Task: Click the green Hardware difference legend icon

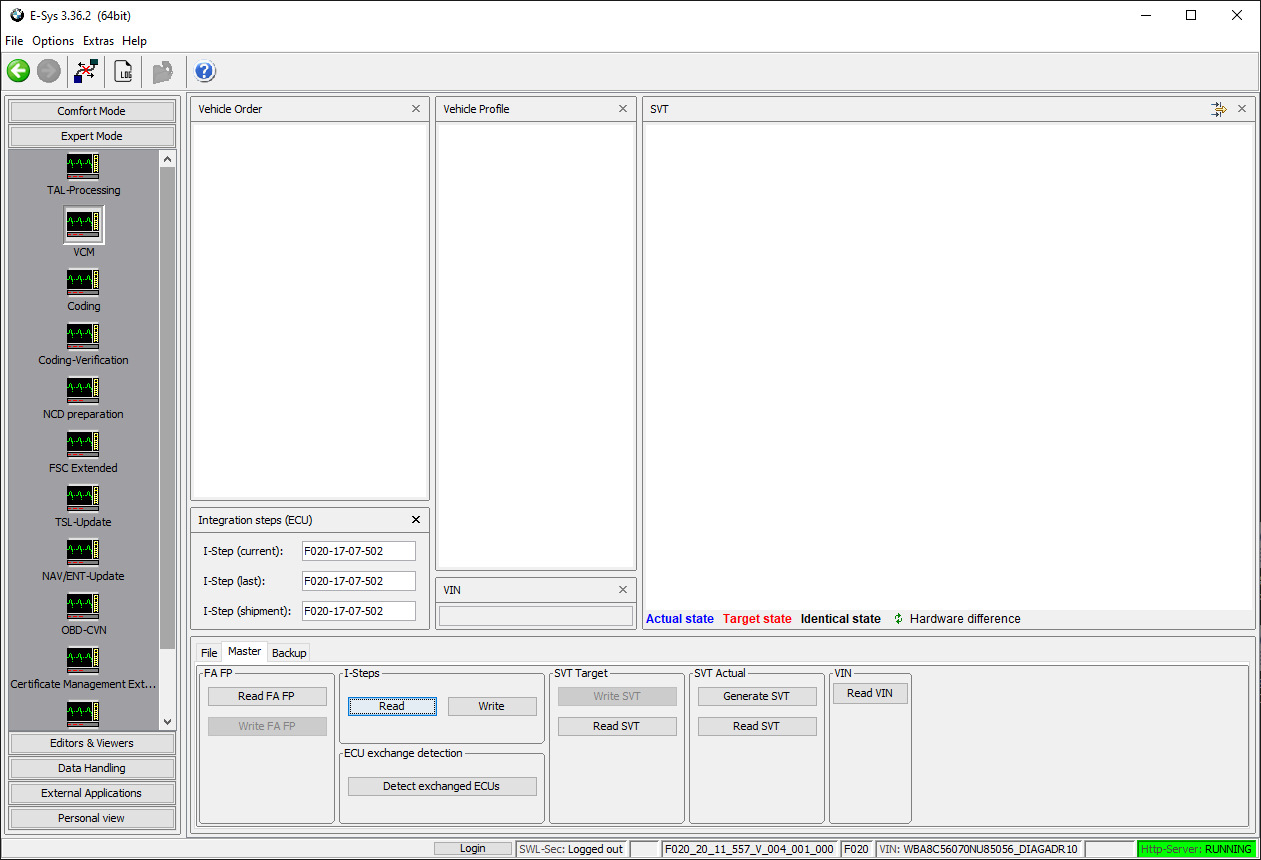Action: point(898,619)
